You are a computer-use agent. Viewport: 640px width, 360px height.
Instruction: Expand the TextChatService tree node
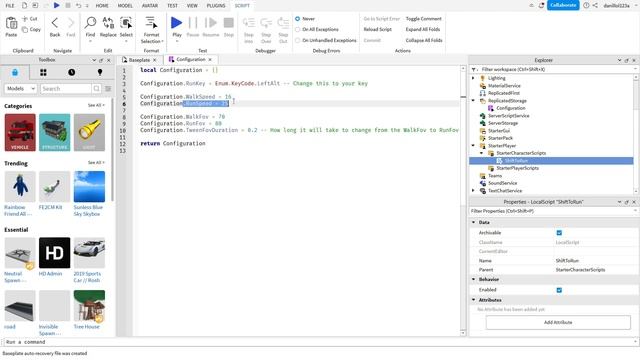(x=473, y=191)
